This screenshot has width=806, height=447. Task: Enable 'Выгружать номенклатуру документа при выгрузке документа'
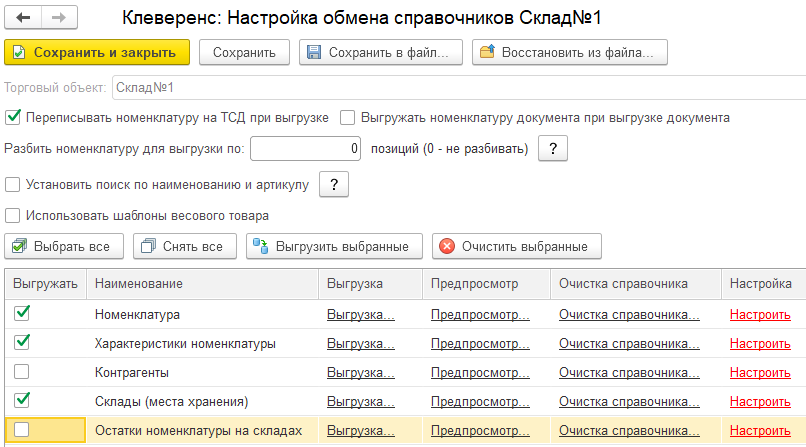click(347, 118)
